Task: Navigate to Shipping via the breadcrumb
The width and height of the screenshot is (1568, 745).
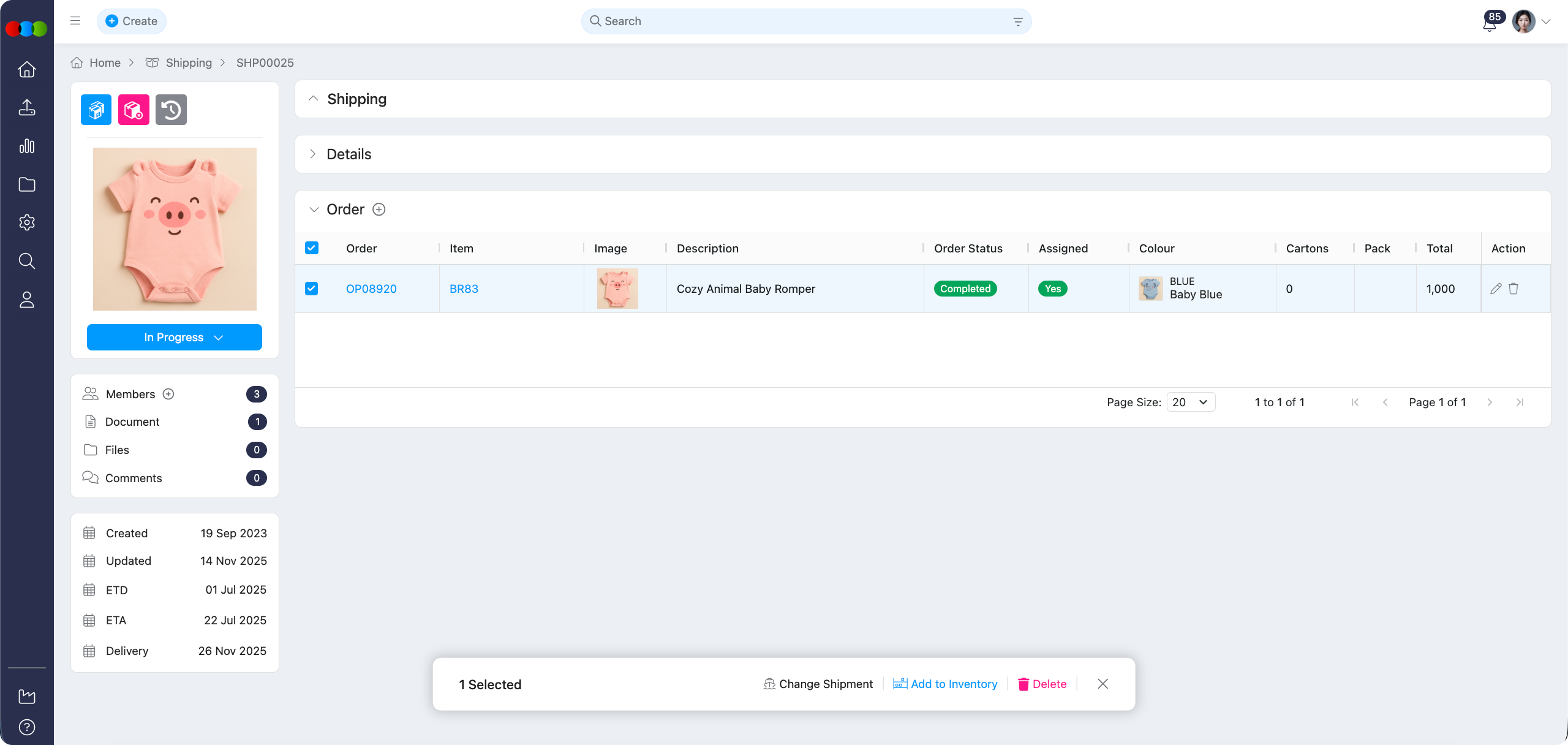Action: click(x=189, y=62)
